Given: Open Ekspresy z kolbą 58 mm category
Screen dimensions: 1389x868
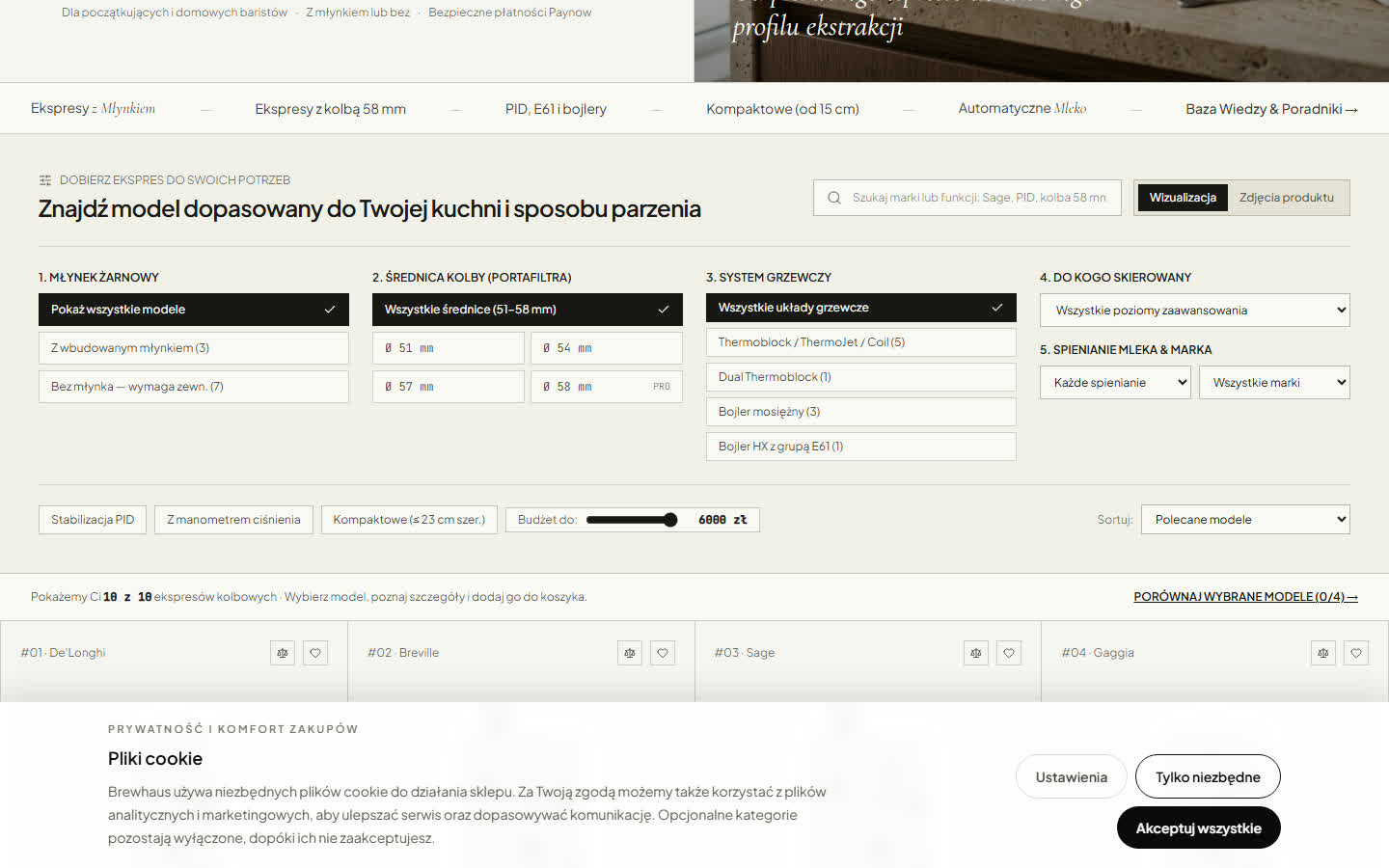Looking at the screenshot, I should (330, 109).
